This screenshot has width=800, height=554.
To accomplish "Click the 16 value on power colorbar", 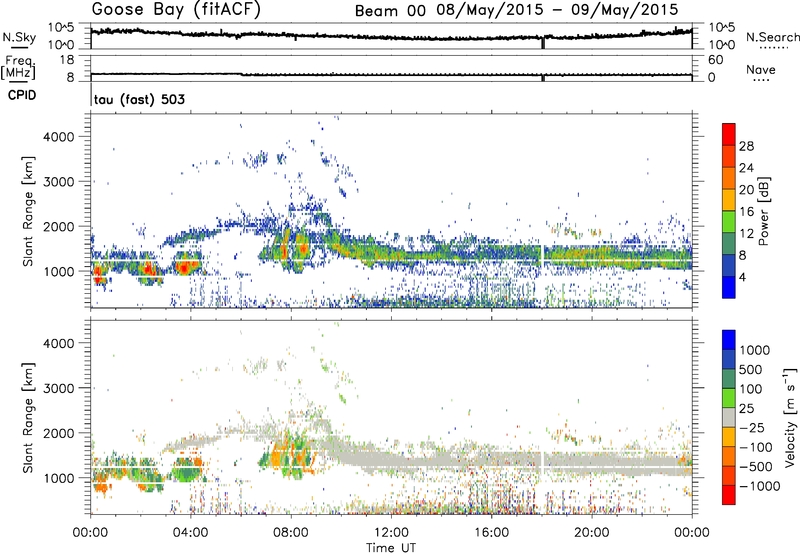I will [746, 212].
